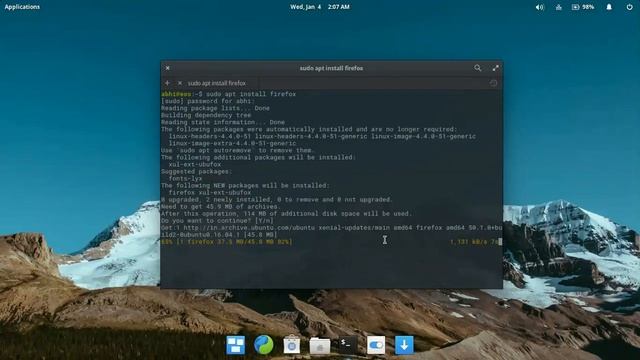Screen dimensions: 640x360
Task: Open the tab history icon
Action: (x=493, y=83)
